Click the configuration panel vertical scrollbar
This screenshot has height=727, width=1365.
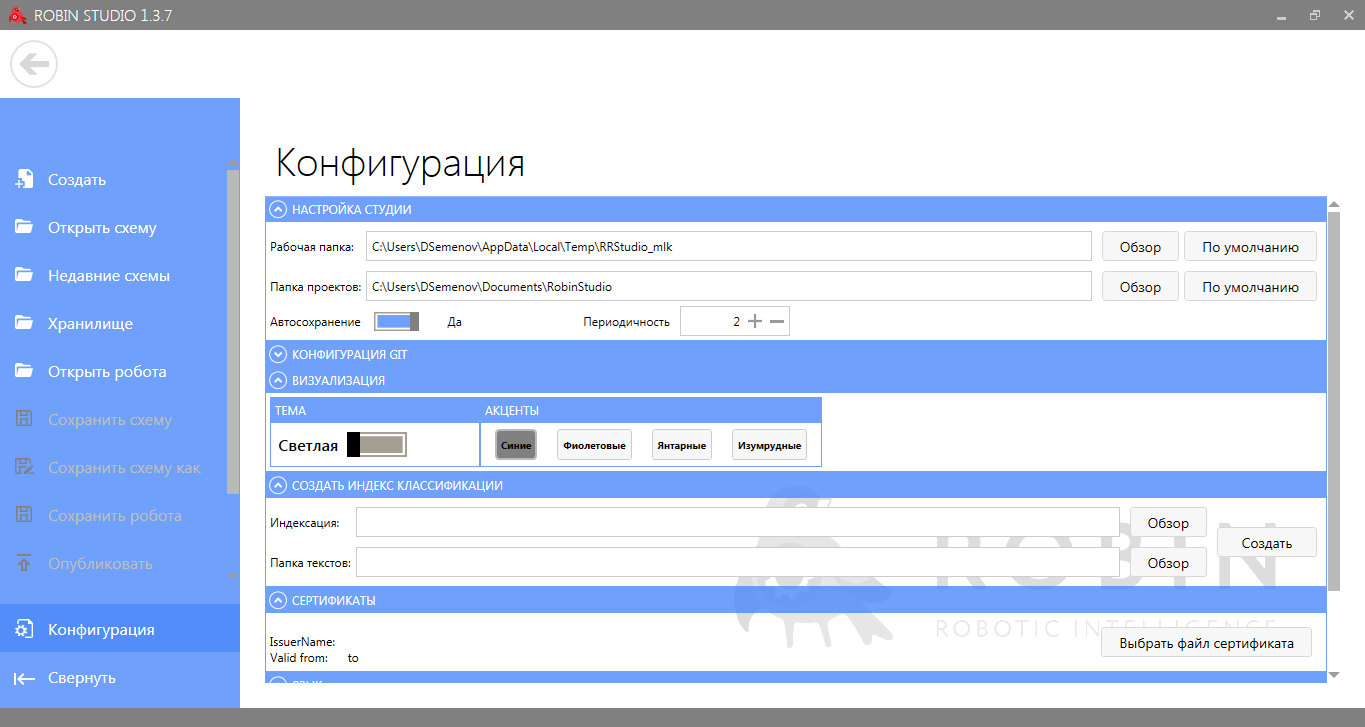(1333, 400)
